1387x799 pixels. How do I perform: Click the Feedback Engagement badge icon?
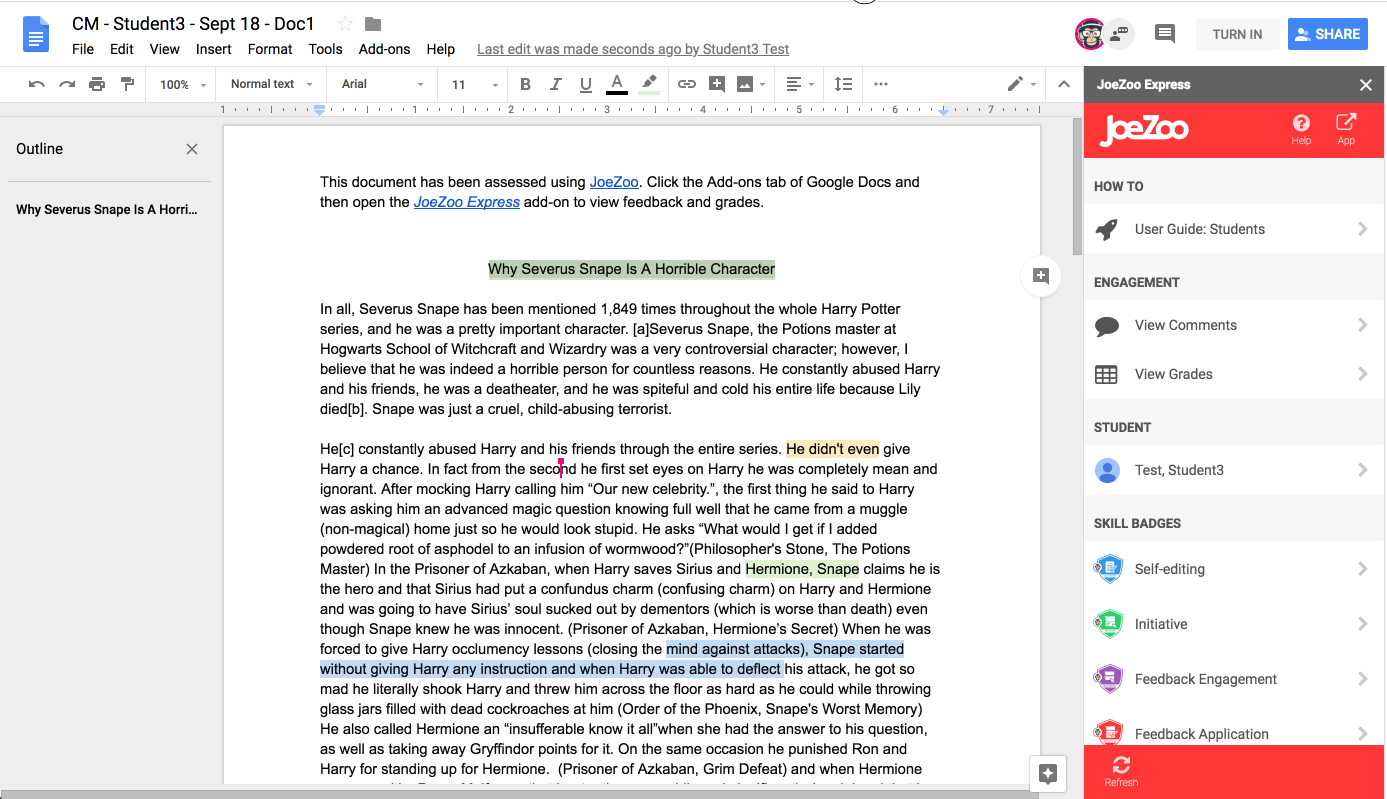click(x=1107, y=679)
